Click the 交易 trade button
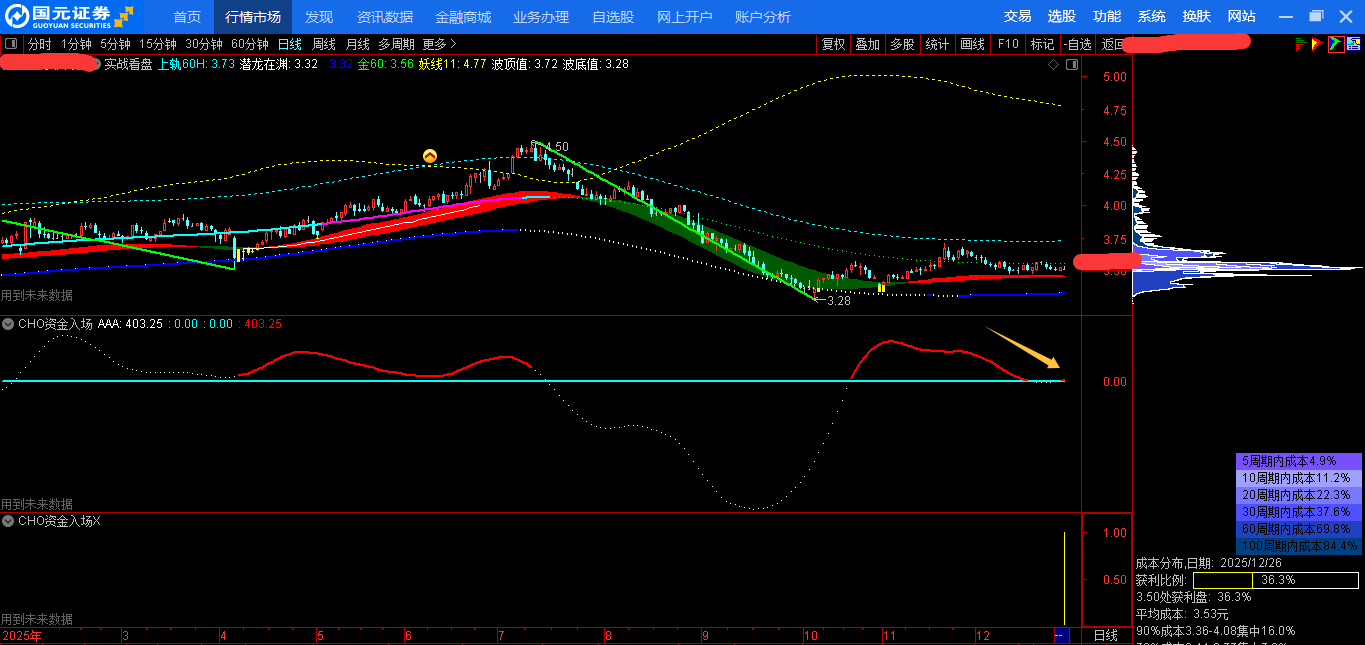Viewport: 1365px width, 645px height. pos(1017,17)
